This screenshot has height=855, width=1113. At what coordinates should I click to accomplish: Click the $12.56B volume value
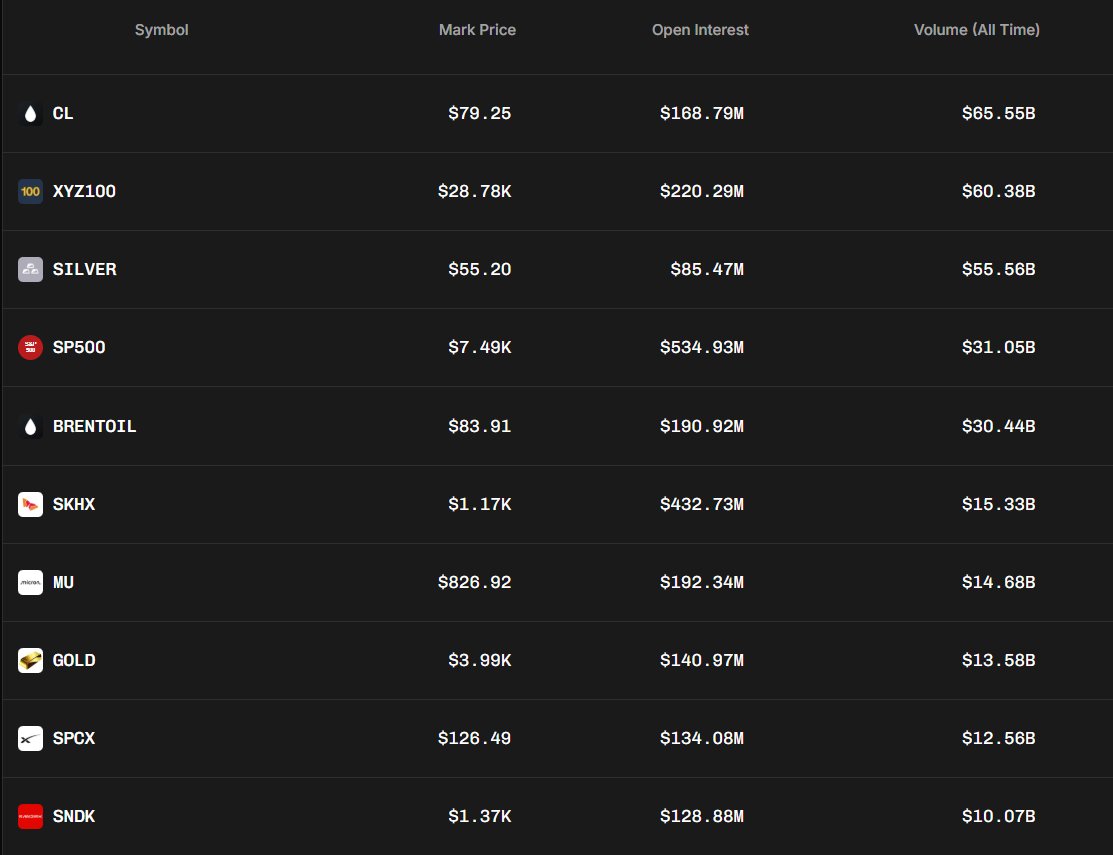tap(999, 739)
